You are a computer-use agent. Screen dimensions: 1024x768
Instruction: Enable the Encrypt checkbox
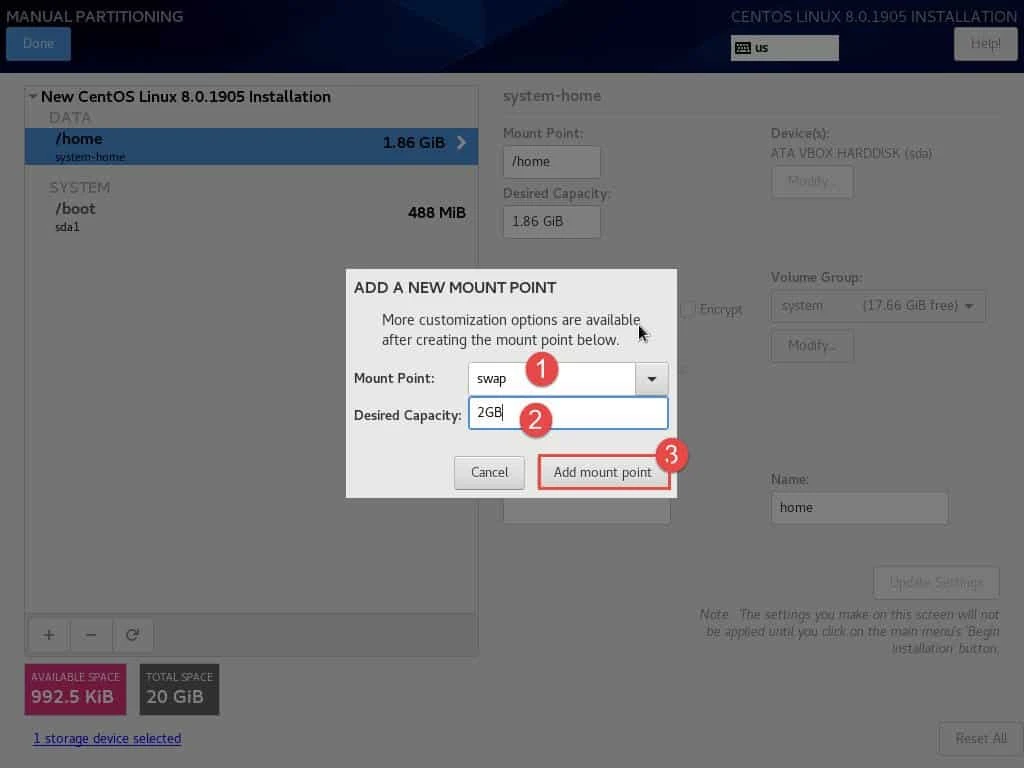688,309
